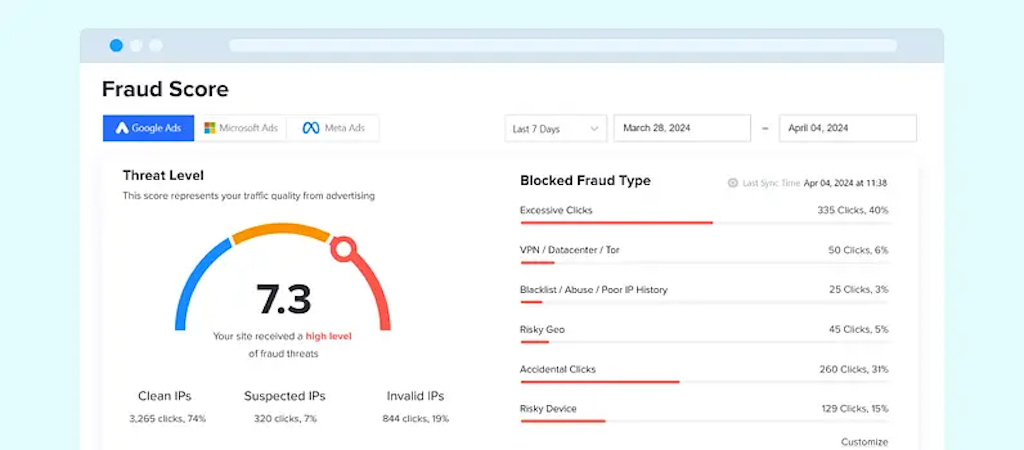Click the Google Ads logo icon

122,128
